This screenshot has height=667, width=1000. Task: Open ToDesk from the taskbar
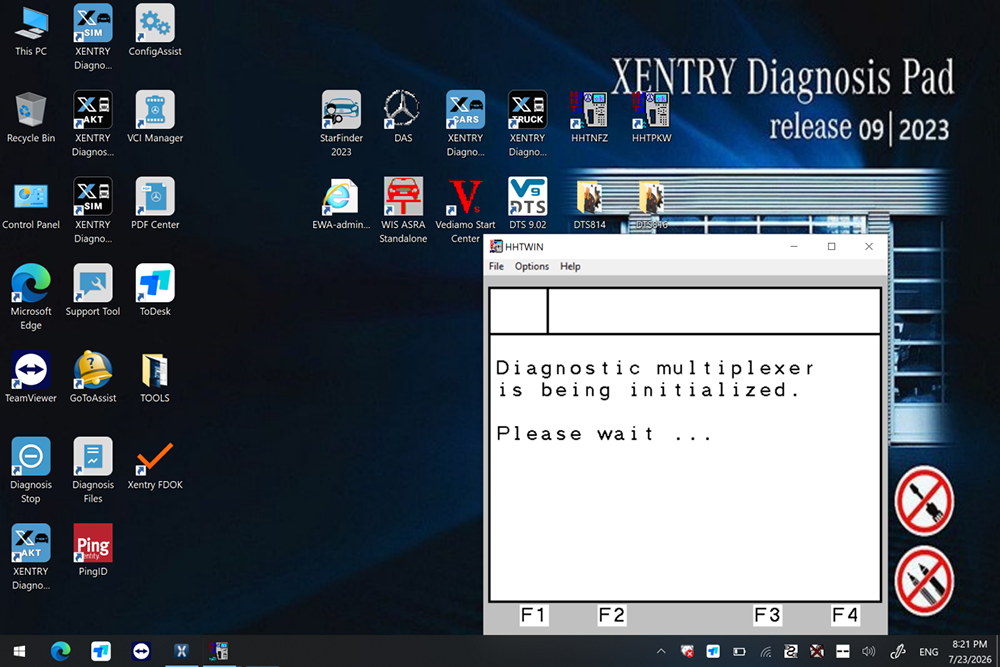click(x=101, y=651)
